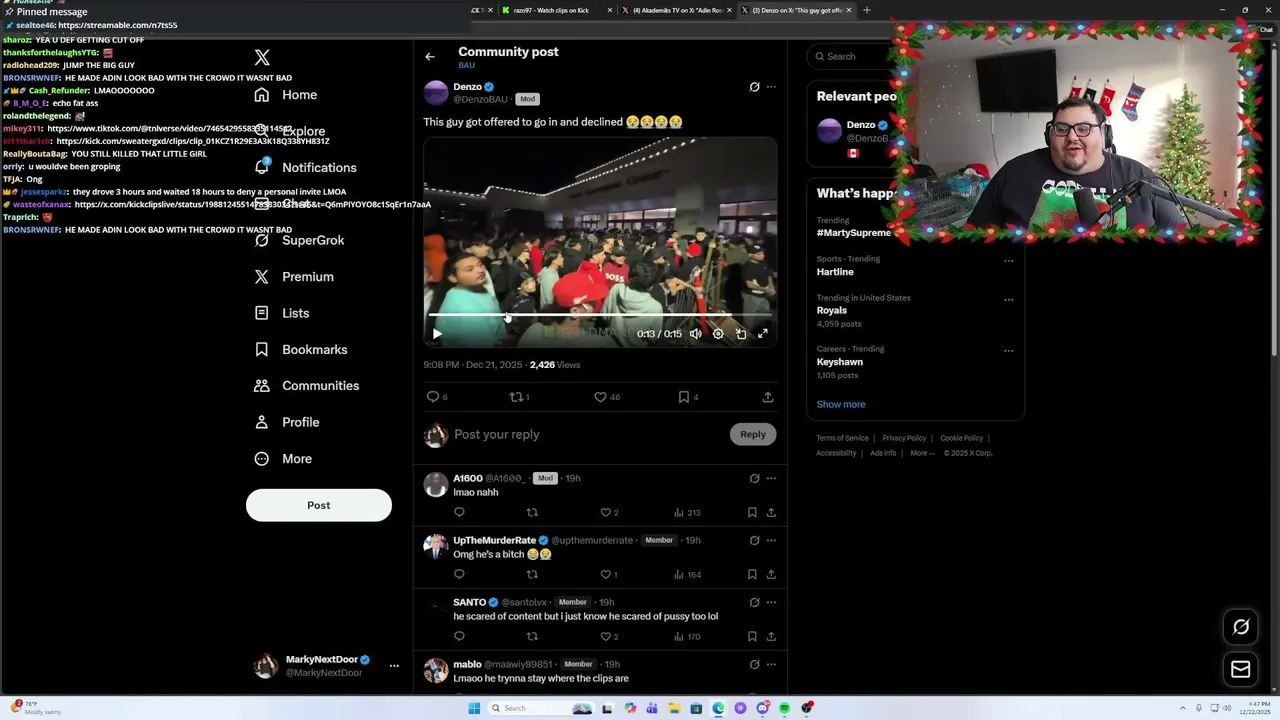Open Bookmarks in sidebar
Viewport: 1280px width, 720px height.
[300, 349]
